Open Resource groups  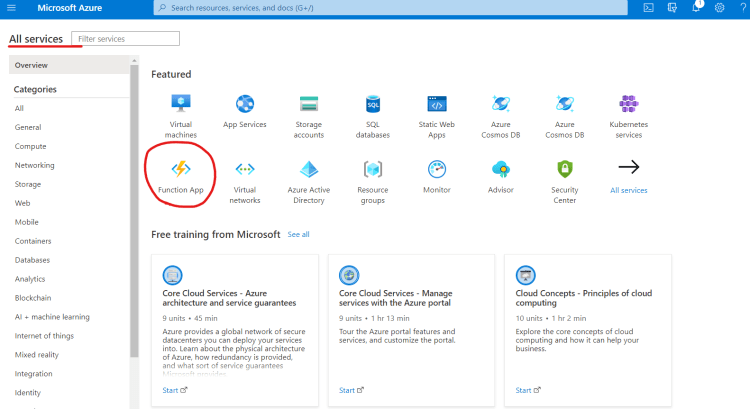point(373,182)
